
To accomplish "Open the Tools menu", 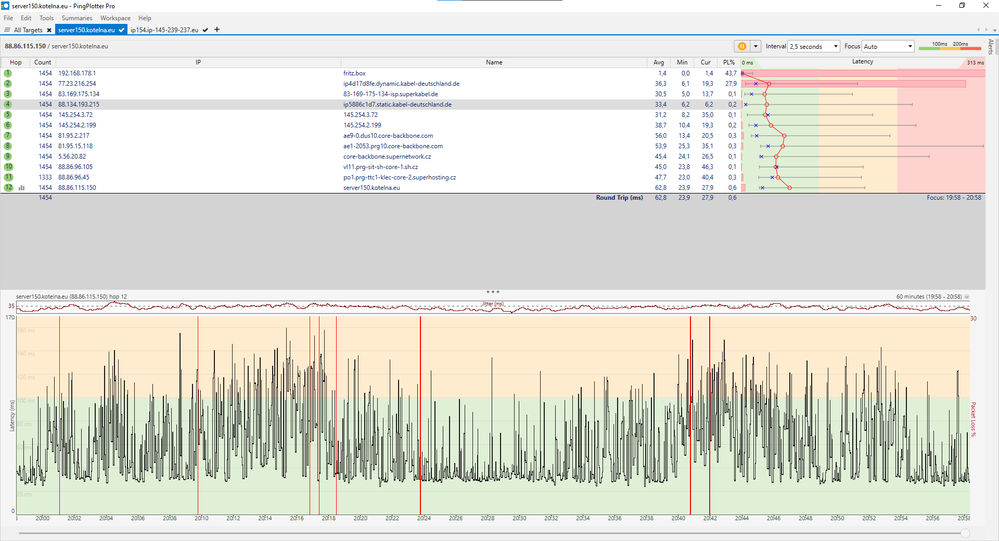I will click(47, 18).
